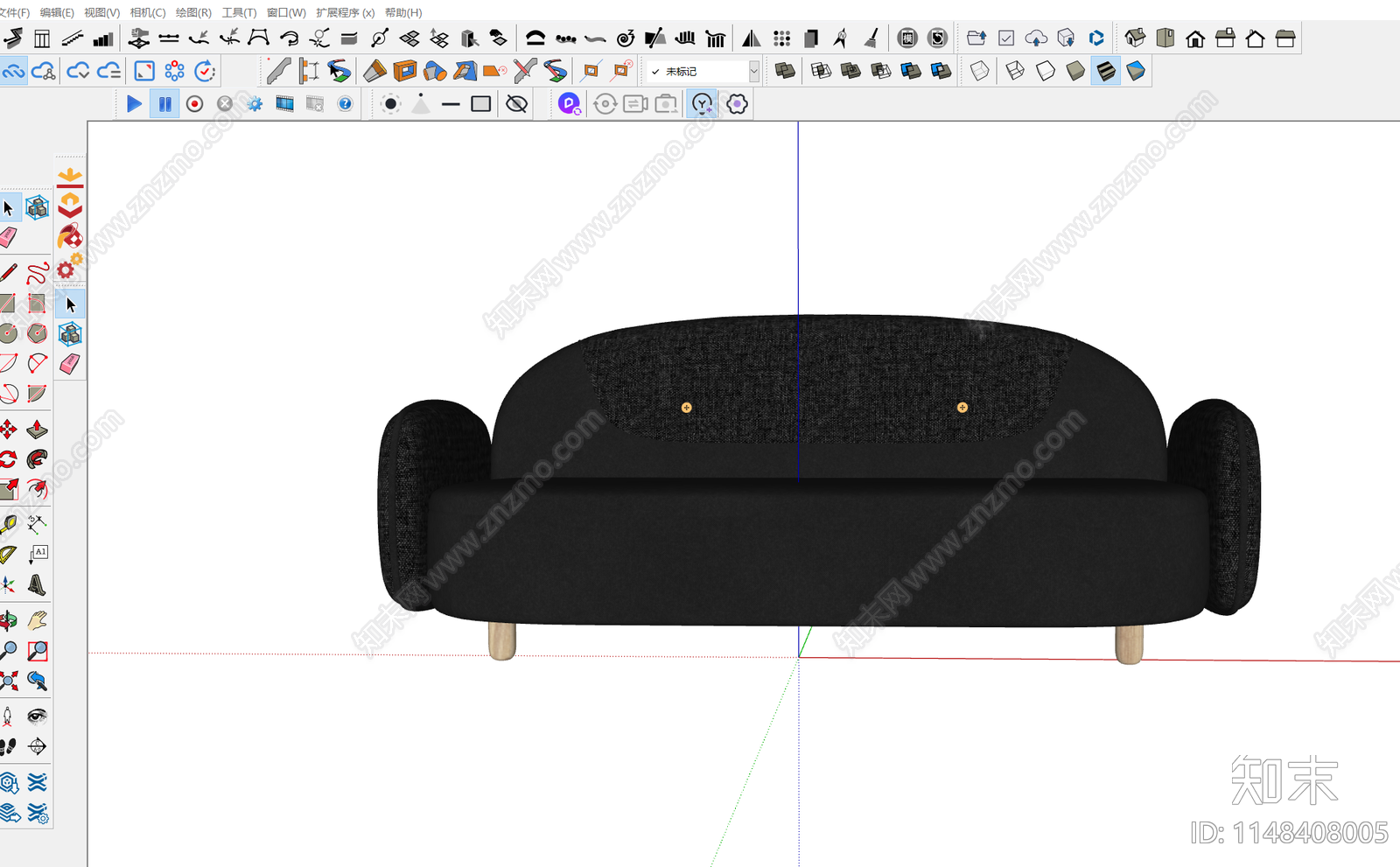Screen dimensions: 1400x867
Task: Click the mirror tool icon
Action: click(x=751, y=38)
